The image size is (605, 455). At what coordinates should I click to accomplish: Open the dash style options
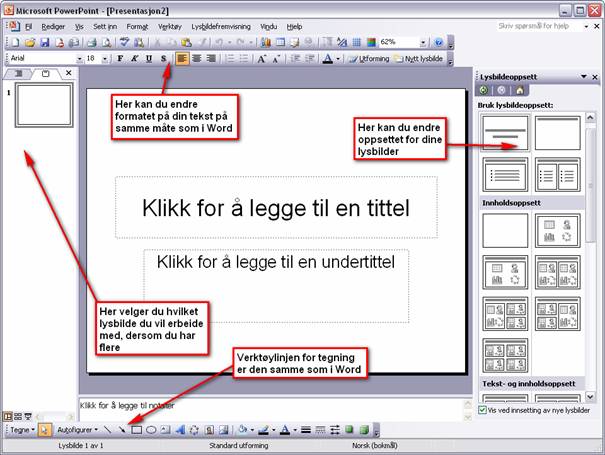click(320, 430)
